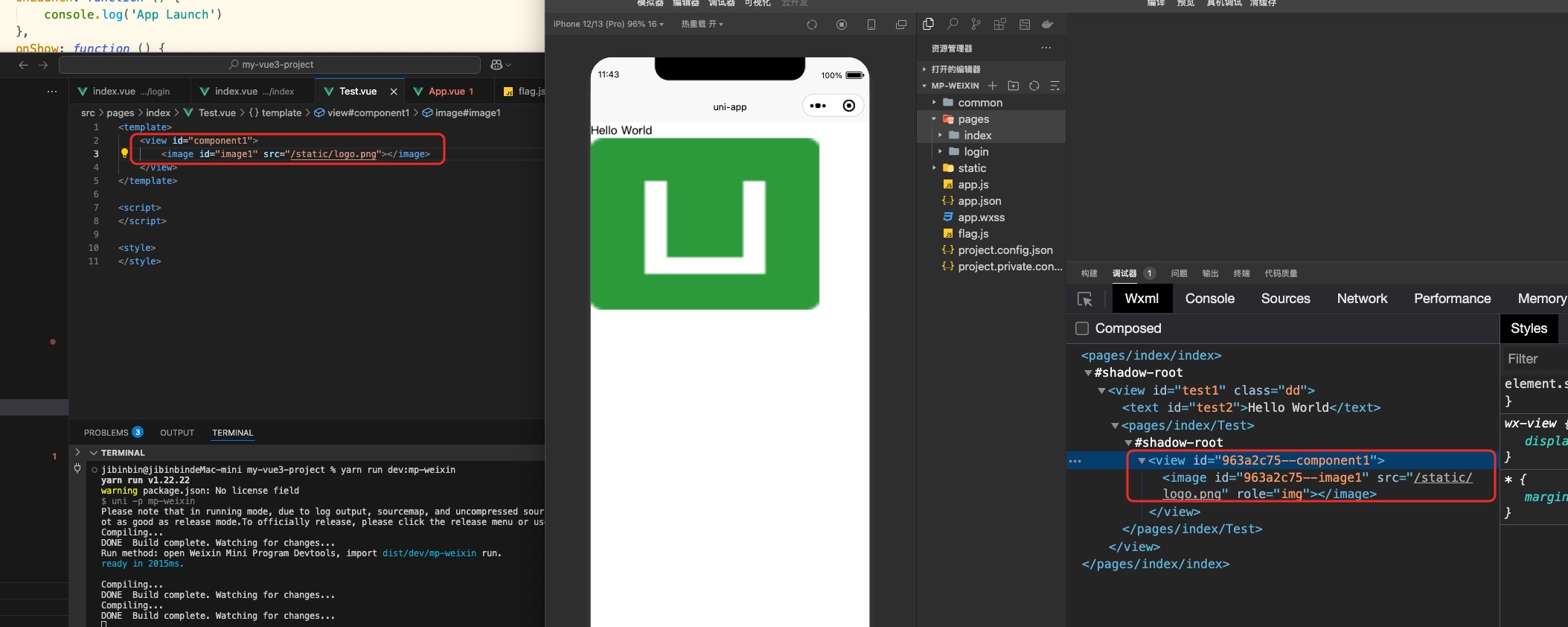Open the 输出 panel tab
Image resolution: width=1568 pixels, height=627 pixels.
(1210, 273)
